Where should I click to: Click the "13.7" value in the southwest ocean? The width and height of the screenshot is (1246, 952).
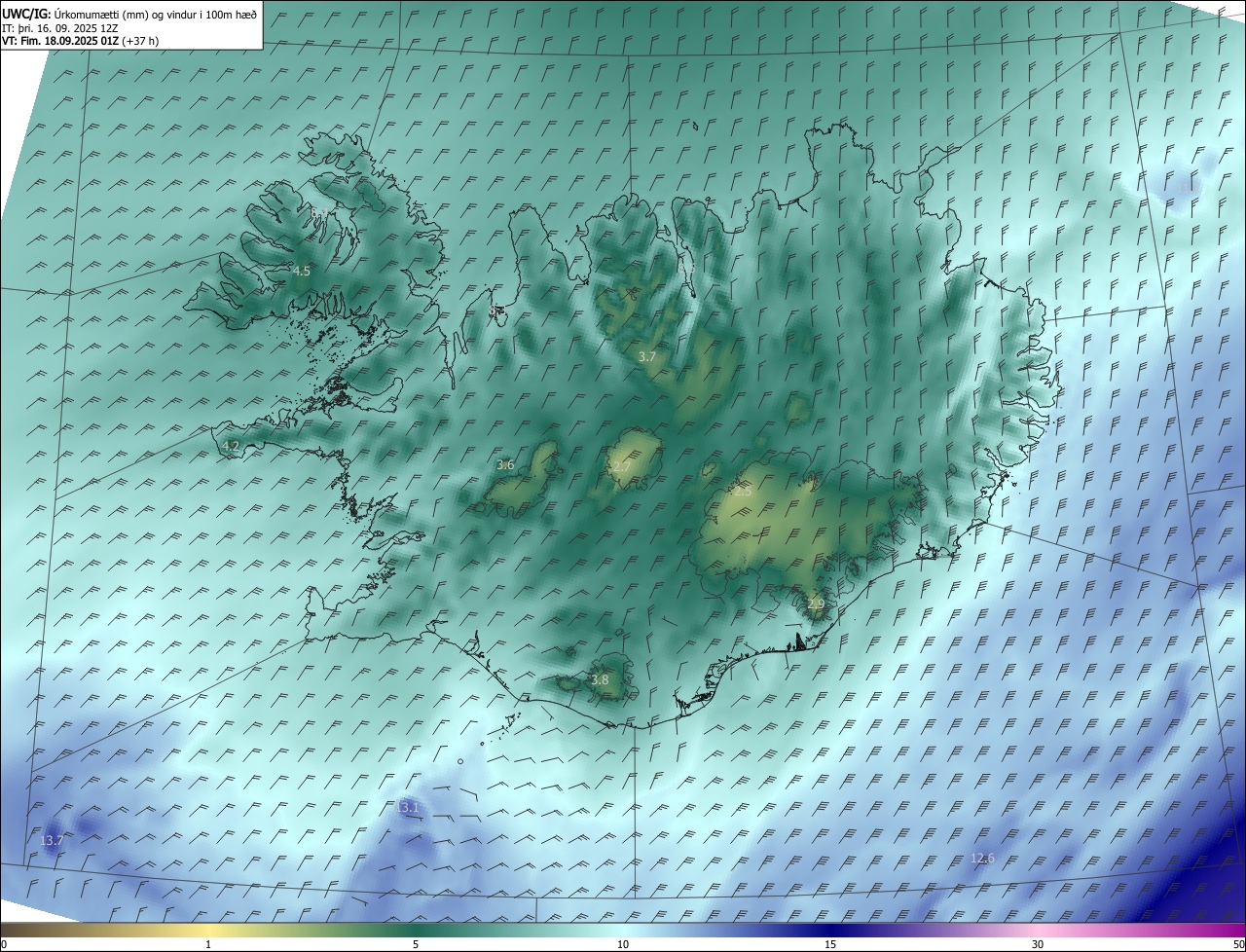(x=53, y=841)
